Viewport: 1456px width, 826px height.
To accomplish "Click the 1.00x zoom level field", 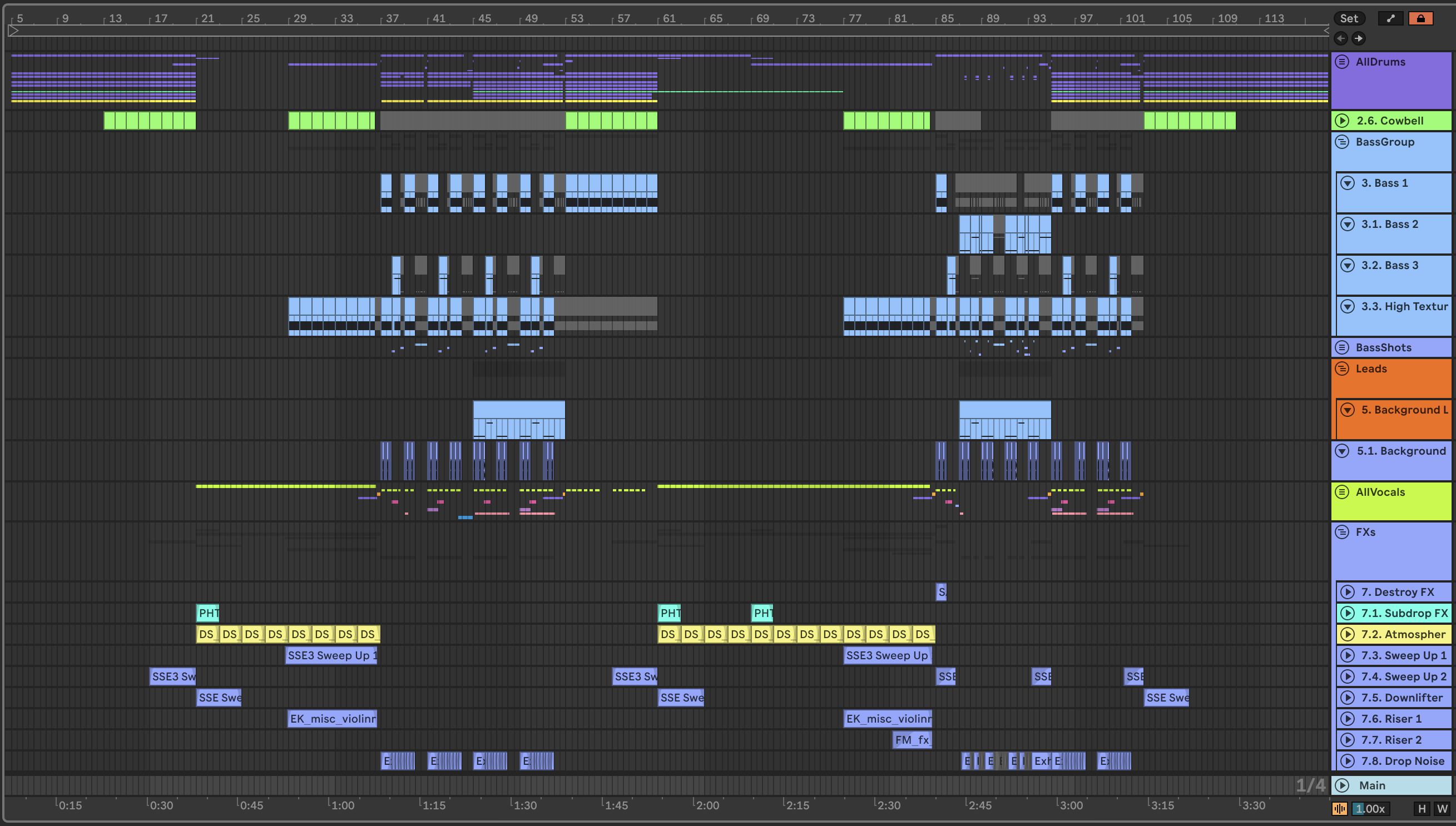I will click(1371, 808).
